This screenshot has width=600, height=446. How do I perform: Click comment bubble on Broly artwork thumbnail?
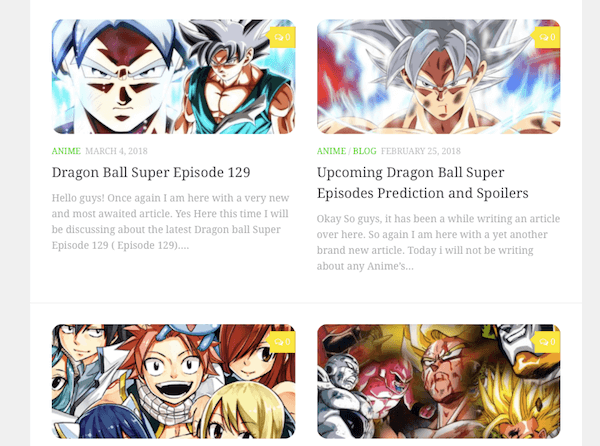tap(547, 342)
